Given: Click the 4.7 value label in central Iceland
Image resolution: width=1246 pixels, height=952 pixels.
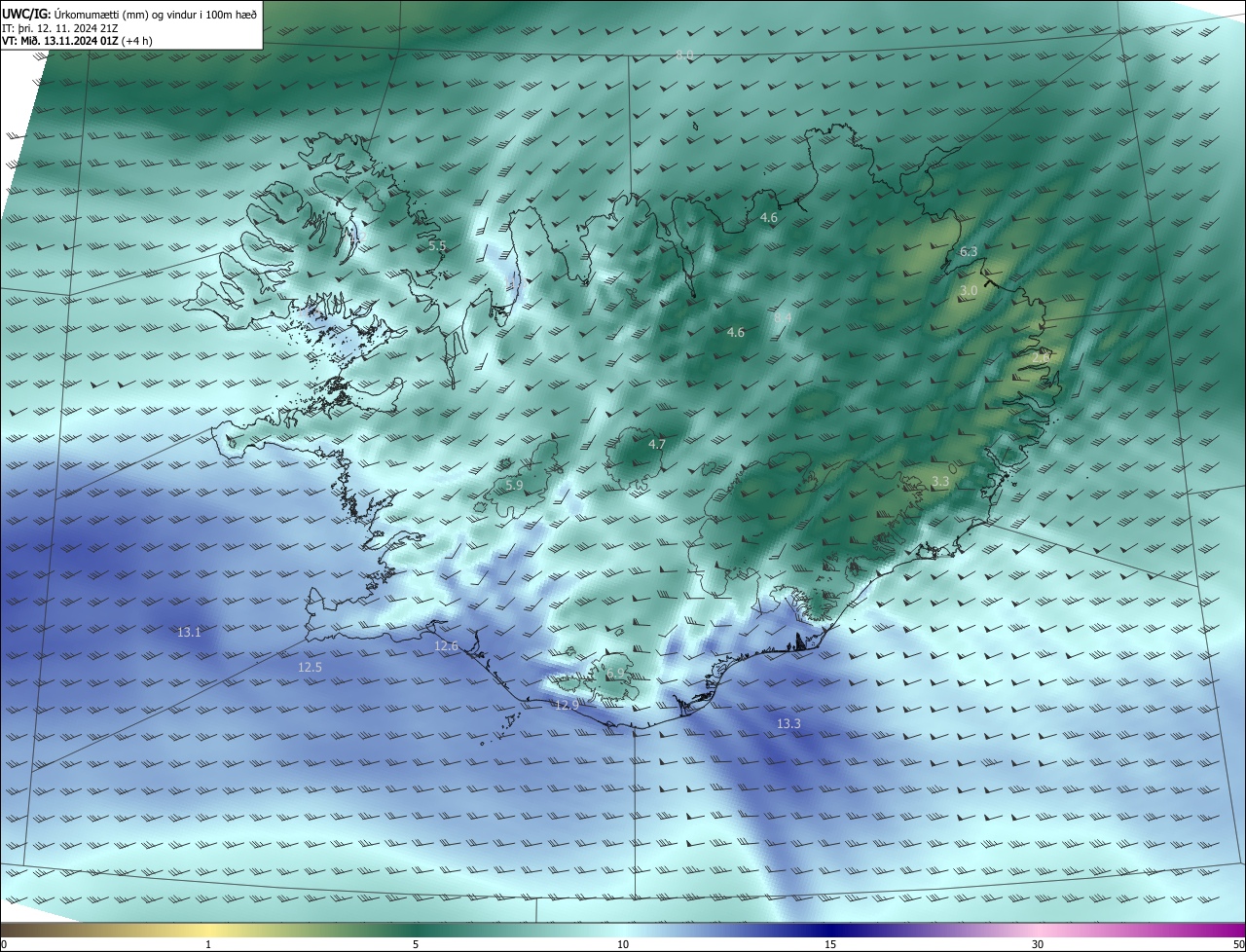Looking at the screenshot, I should [657, 445].
